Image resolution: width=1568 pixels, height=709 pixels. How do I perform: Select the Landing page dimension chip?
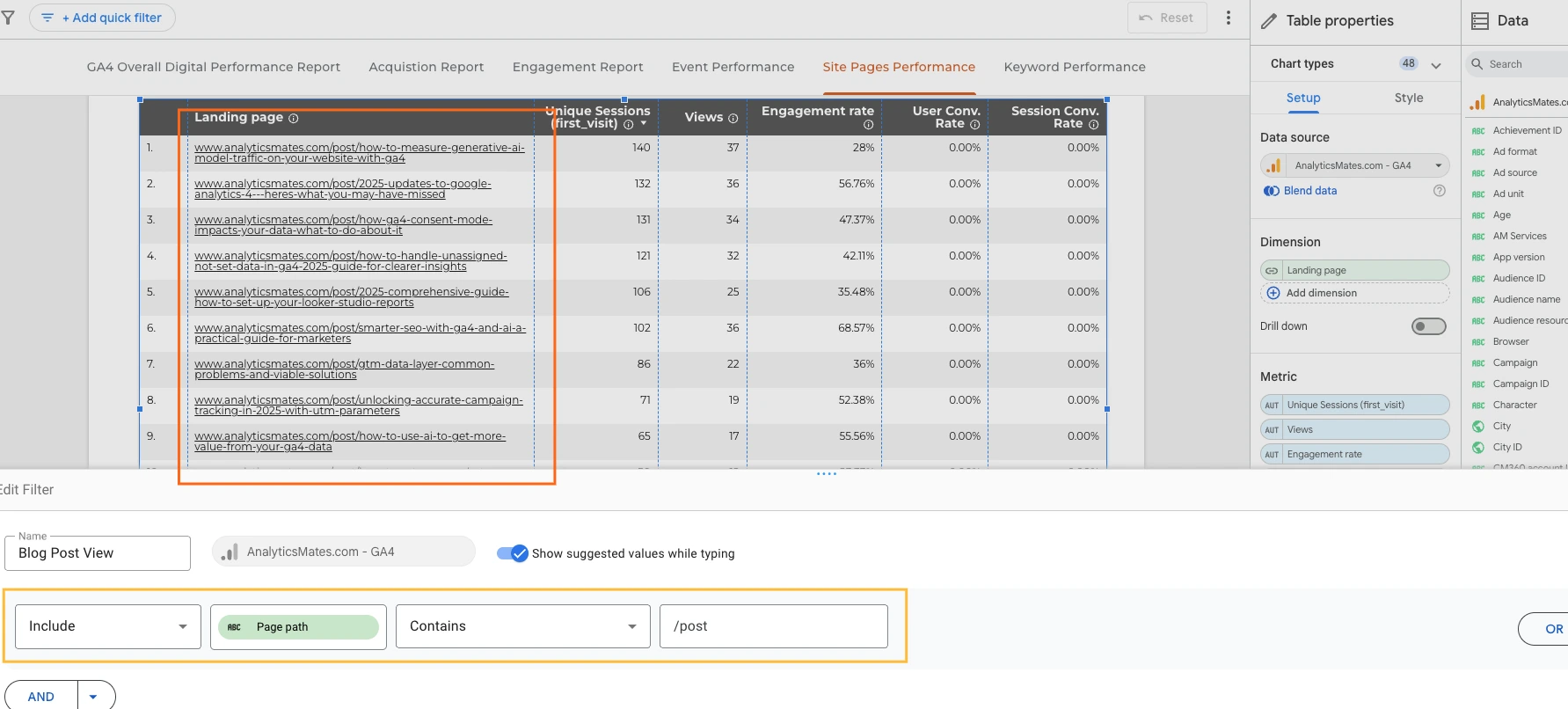click(1355, 270)
